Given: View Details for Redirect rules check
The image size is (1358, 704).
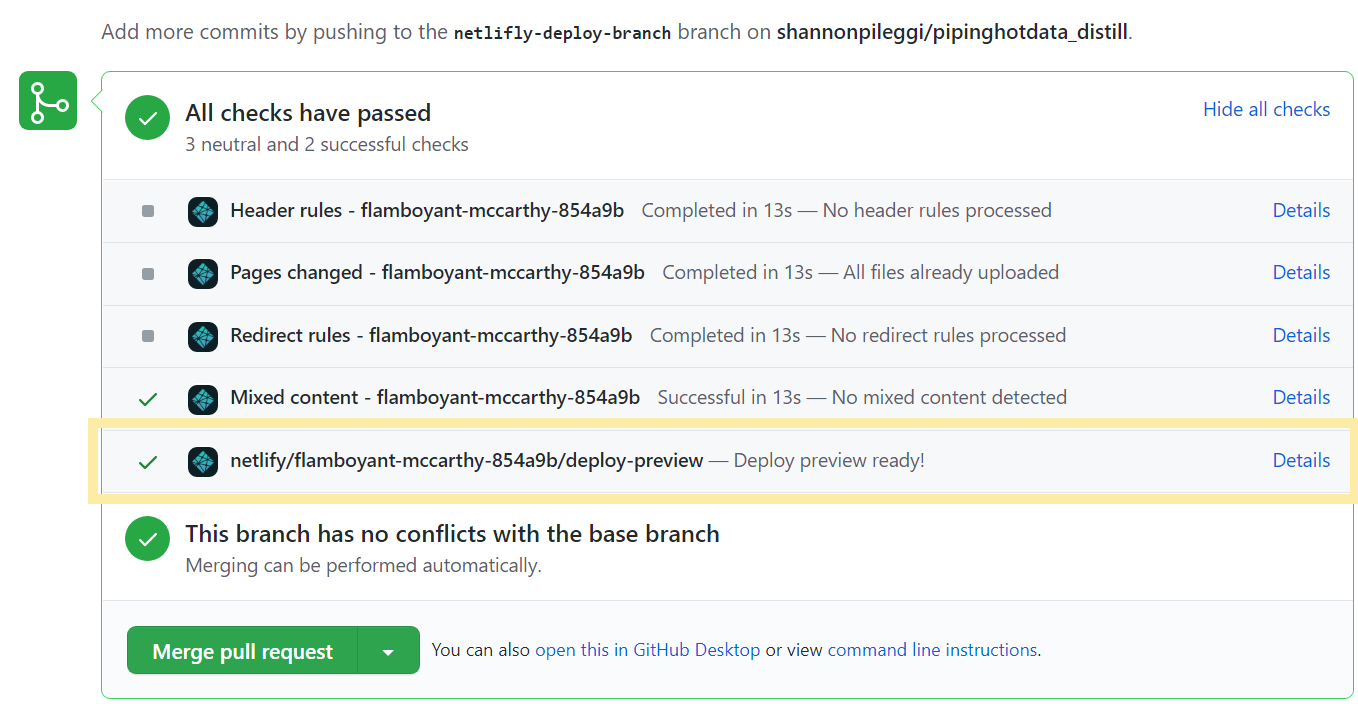Looking at the screenshot, I should pos(1301,336).
